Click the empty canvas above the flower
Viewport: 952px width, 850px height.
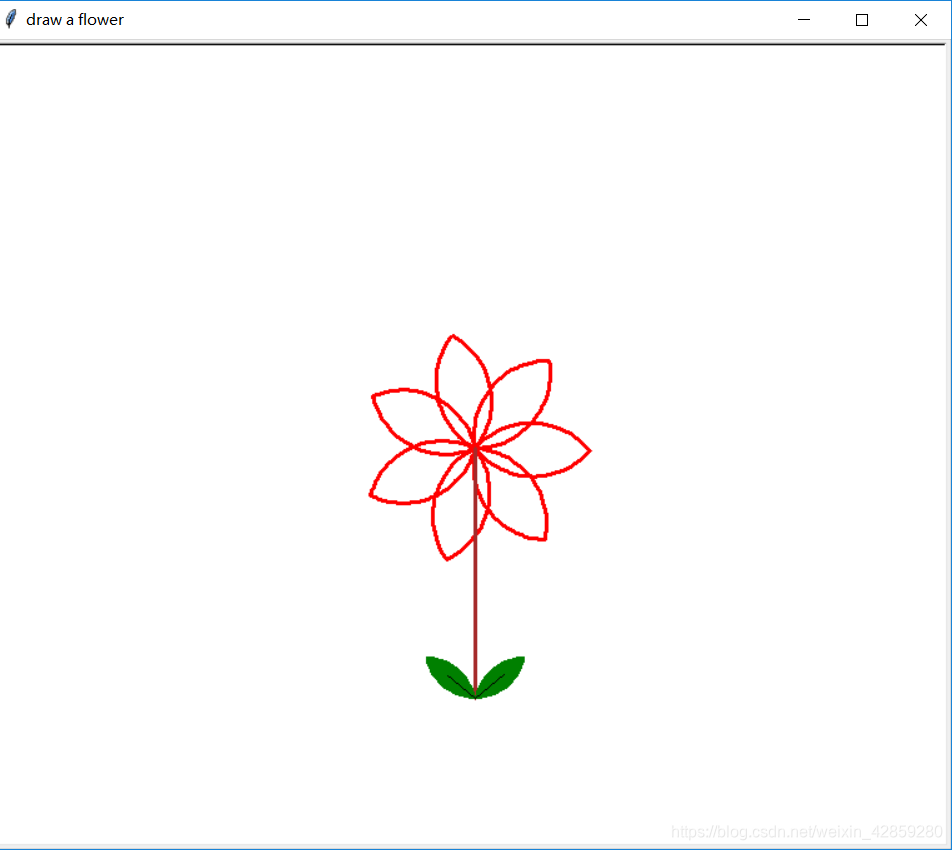coord(474,200)
